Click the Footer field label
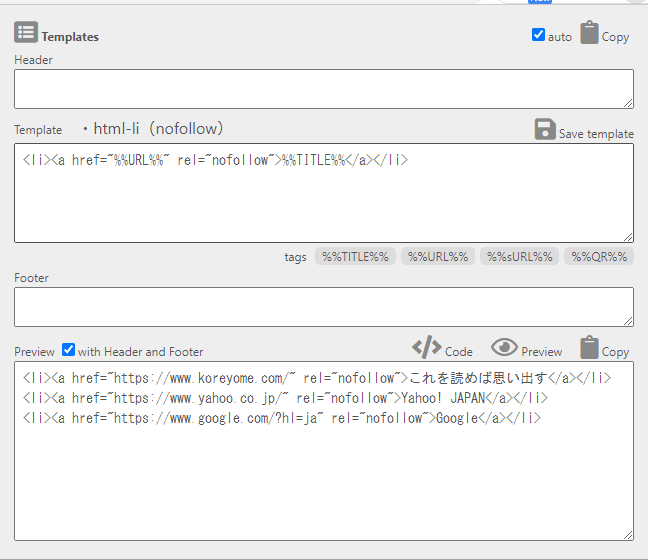 point(31,278)
